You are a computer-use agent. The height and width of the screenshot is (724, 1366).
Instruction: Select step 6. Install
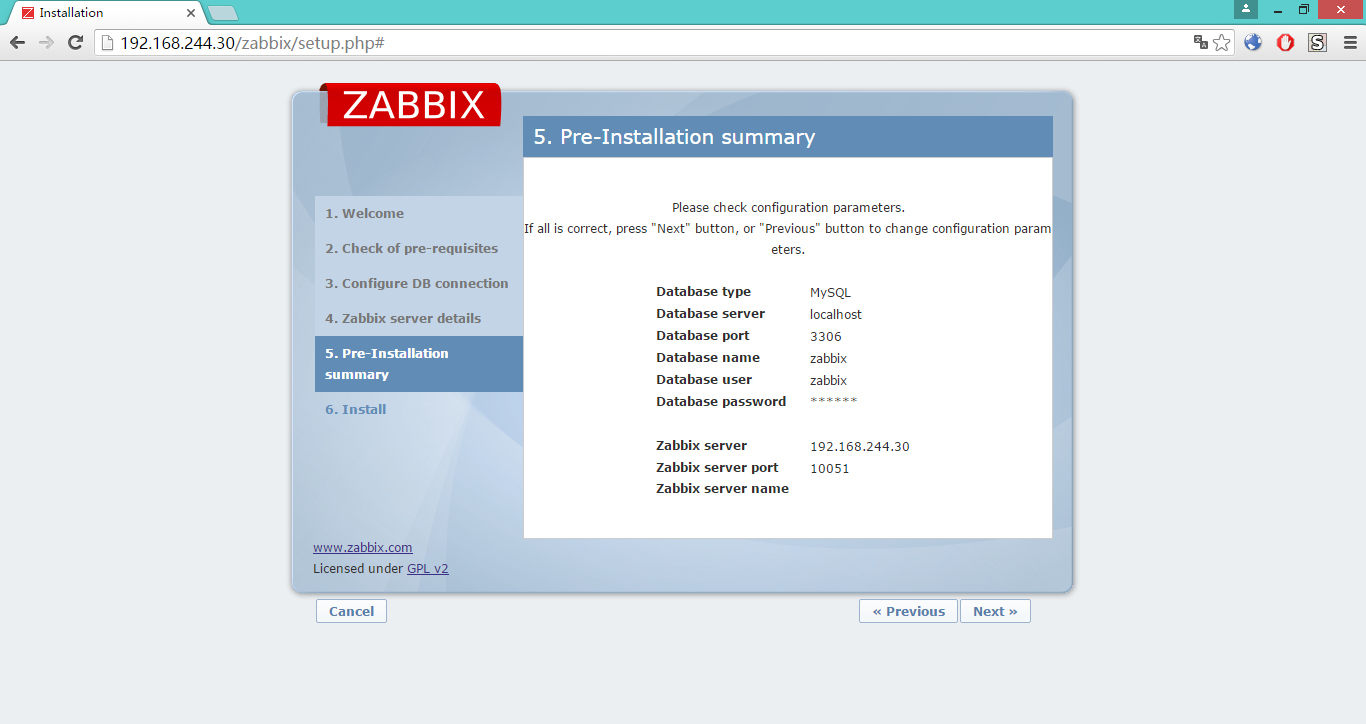click(355, 409)
